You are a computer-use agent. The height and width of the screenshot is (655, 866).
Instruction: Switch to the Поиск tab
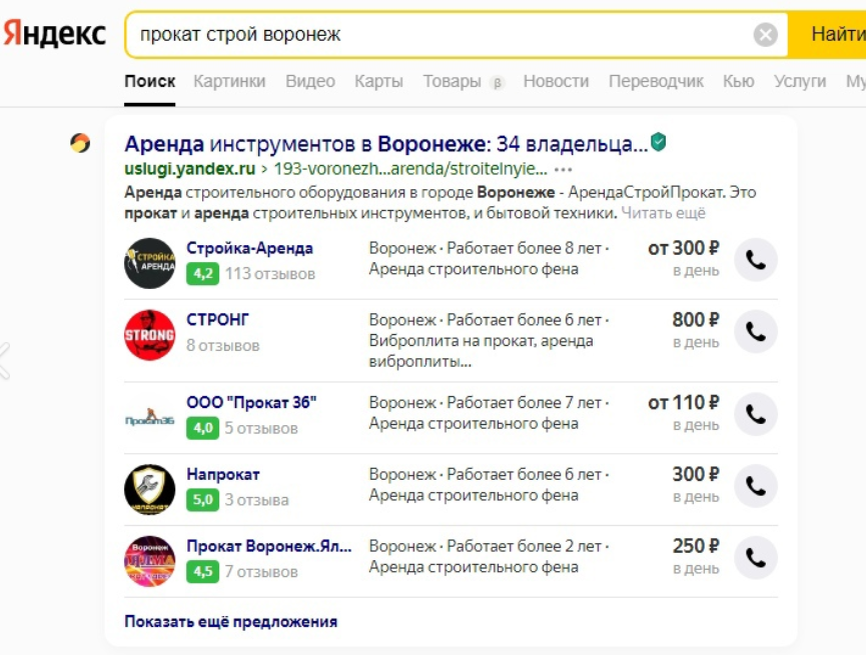pyautogui.click(x=150, y=81)
